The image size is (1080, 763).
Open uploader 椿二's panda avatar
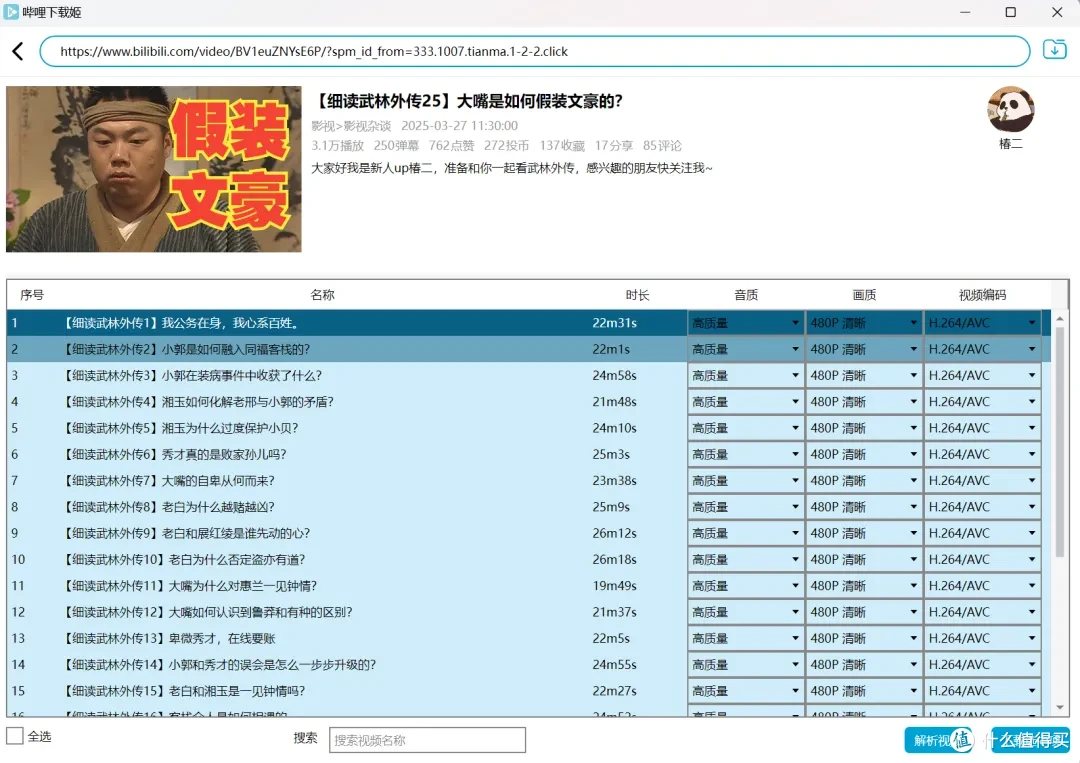pyautogui.click(x=1010, y=109)
